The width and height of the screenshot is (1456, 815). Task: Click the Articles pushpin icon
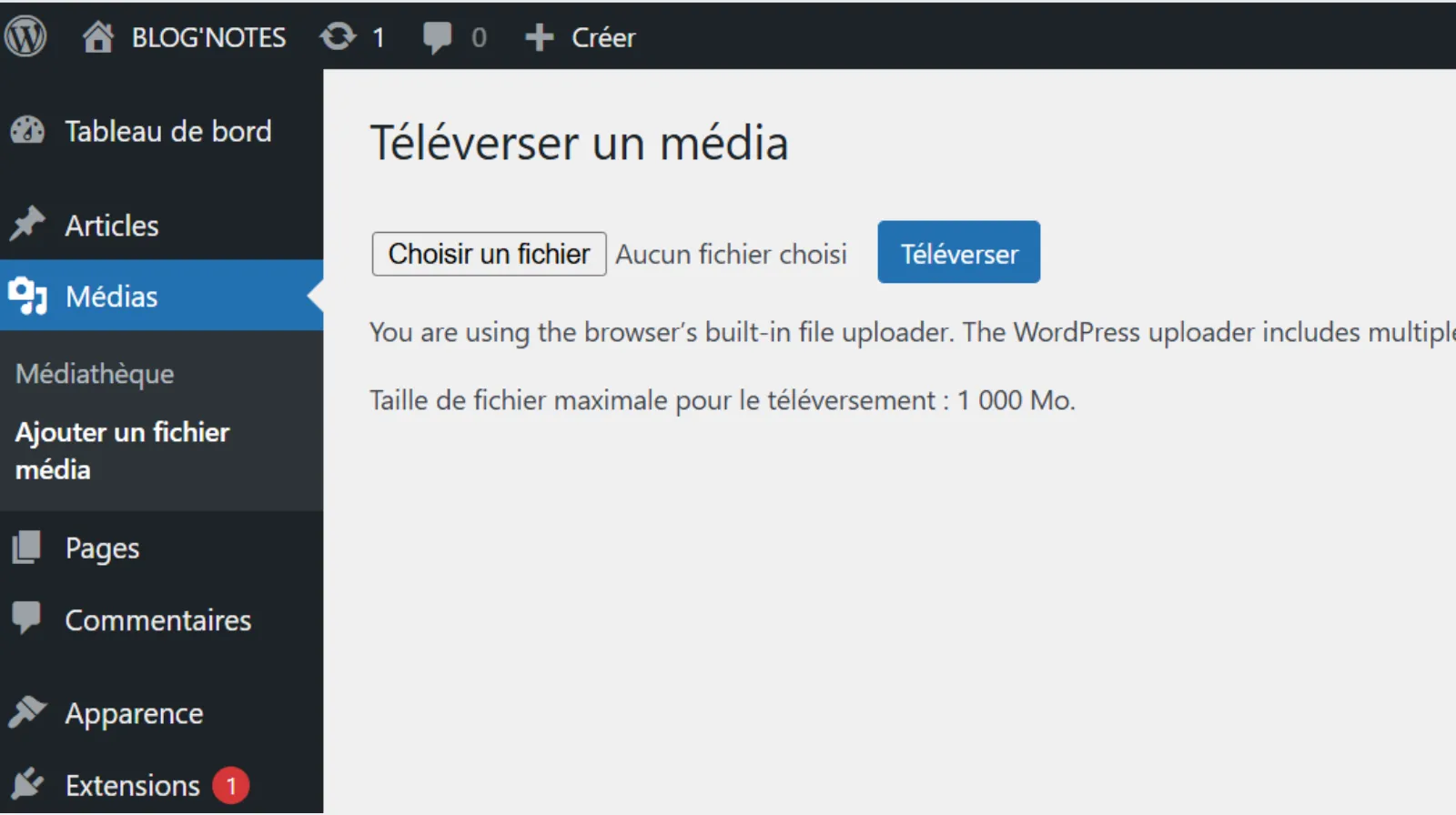coord(27,224)
